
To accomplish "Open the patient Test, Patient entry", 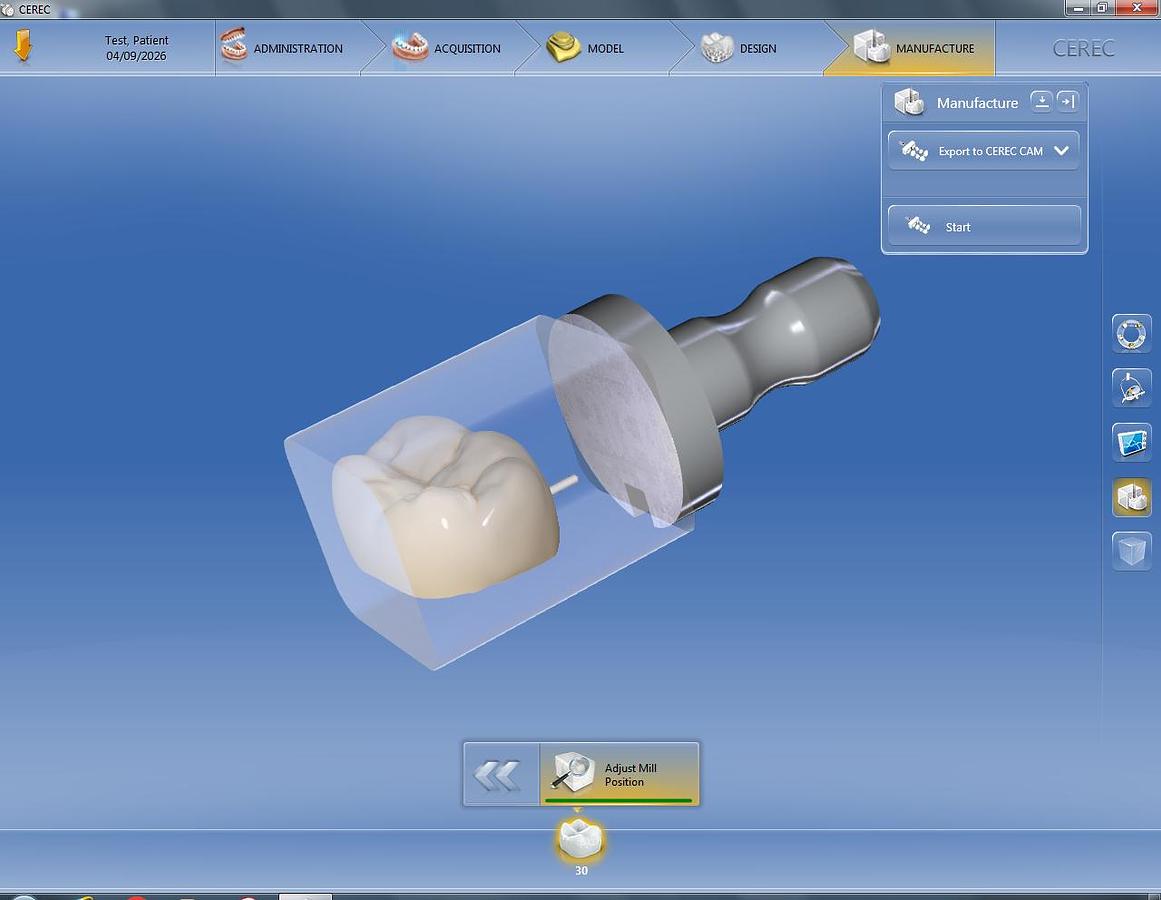I will 136,47.
